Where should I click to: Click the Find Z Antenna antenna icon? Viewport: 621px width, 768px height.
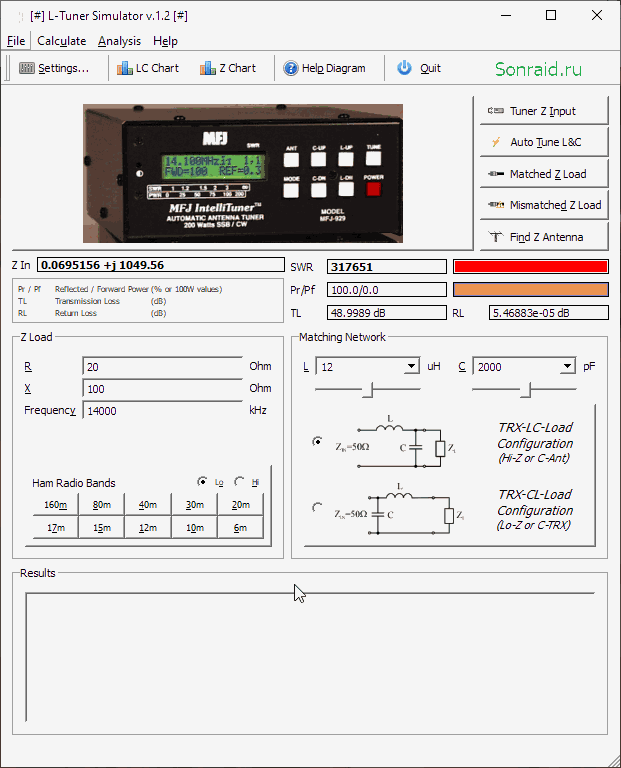pyautogui.click(x=496, y=237)
